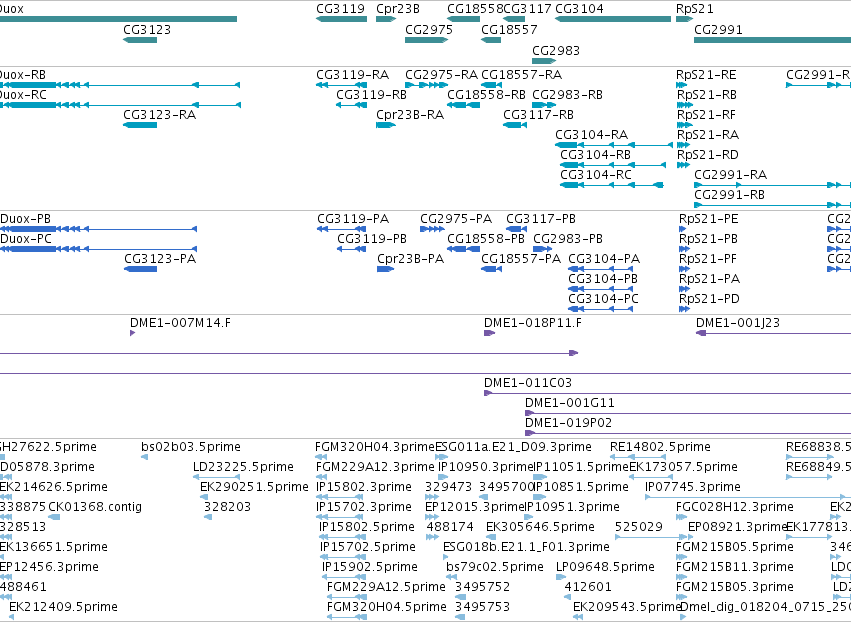
Task: Select the RpS21 gene label
Action: point(695,9)
